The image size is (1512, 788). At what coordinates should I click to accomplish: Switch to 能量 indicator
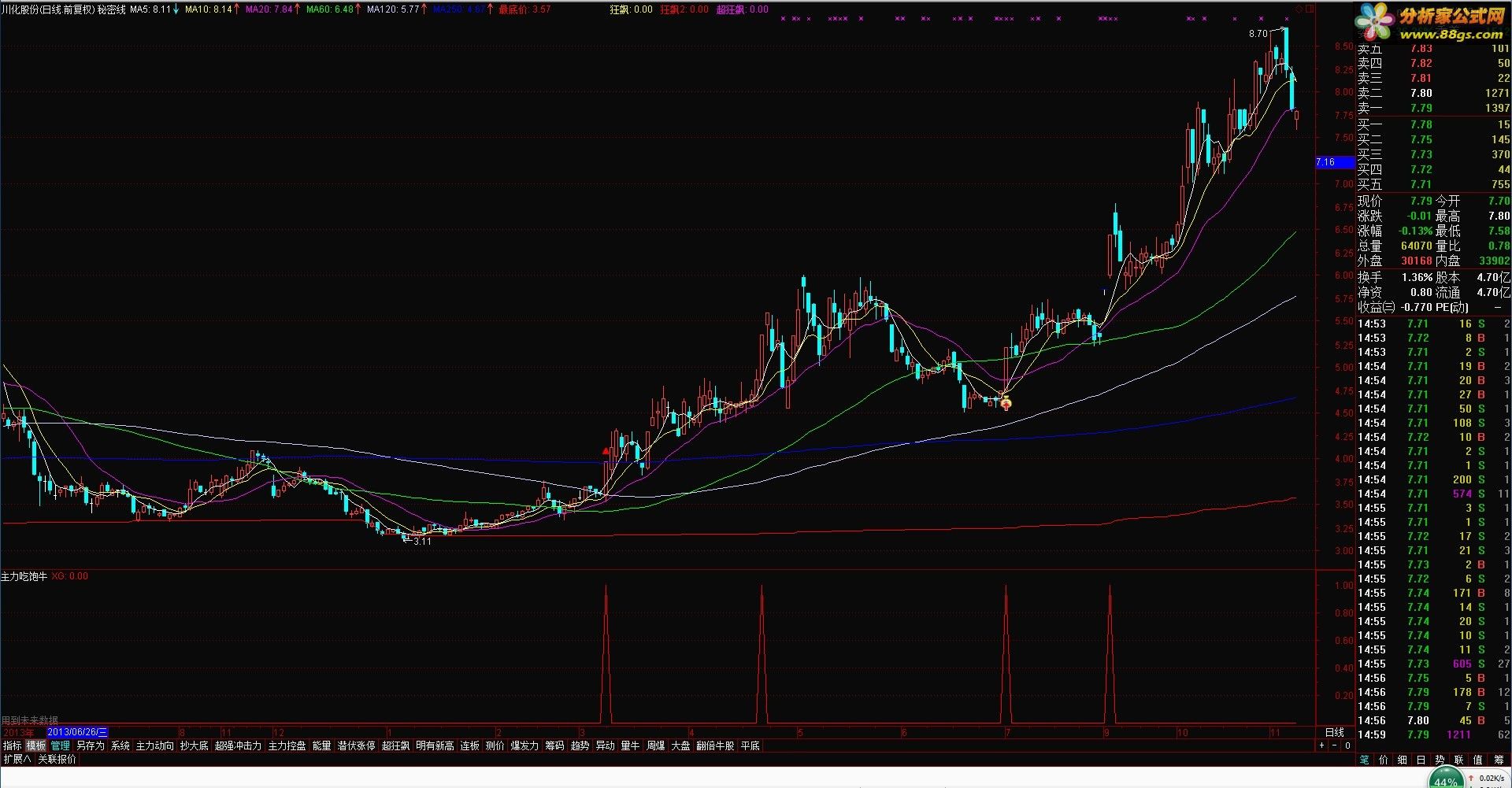tap(321, 745)
